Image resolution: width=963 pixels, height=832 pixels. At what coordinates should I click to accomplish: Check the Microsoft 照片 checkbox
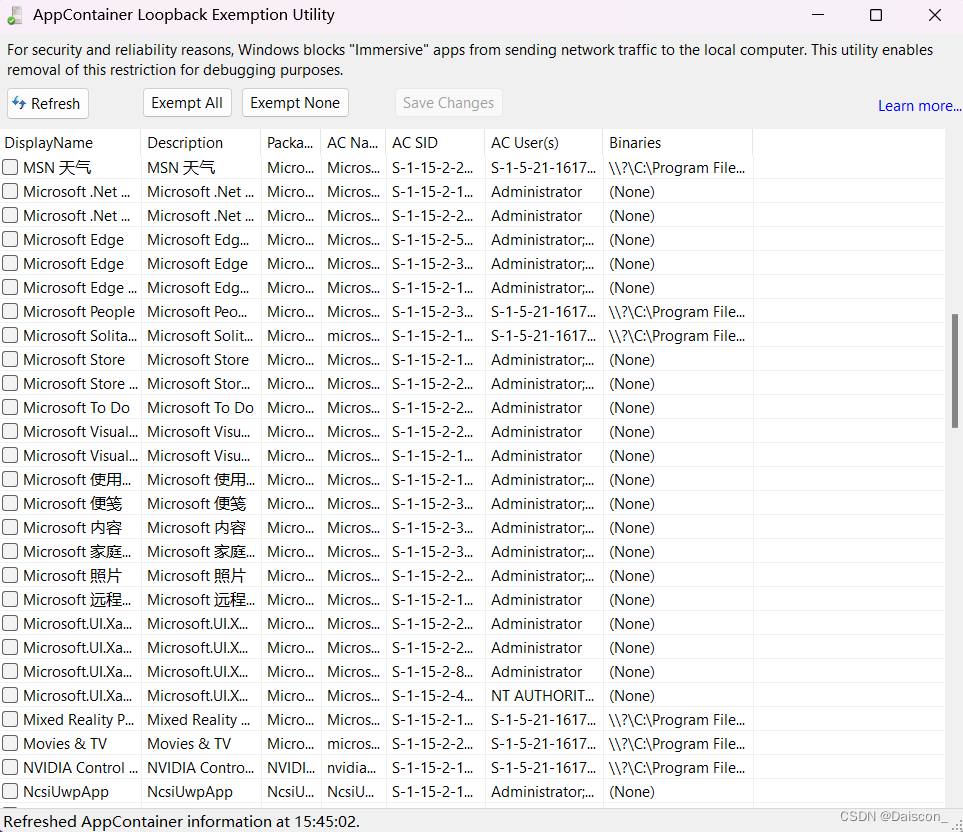(x=10, y=575)
